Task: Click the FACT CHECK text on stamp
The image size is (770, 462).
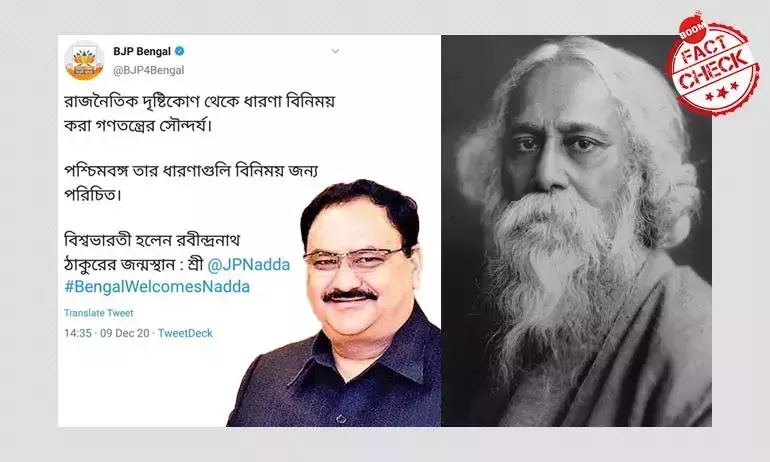Action: coord(714,62)
